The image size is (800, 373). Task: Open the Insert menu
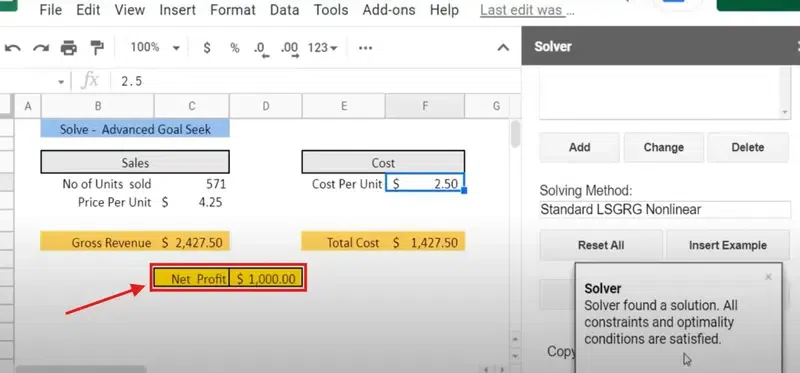tap(178, 10)
